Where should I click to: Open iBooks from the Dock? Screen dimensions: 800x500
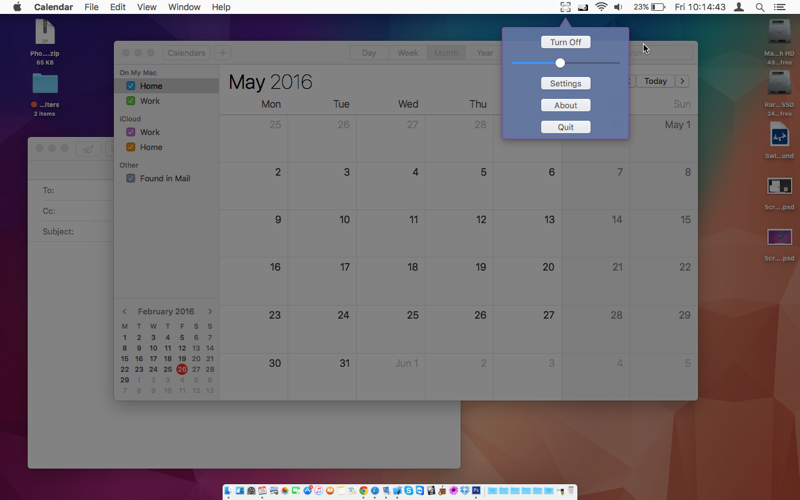(x=330, y=490)
